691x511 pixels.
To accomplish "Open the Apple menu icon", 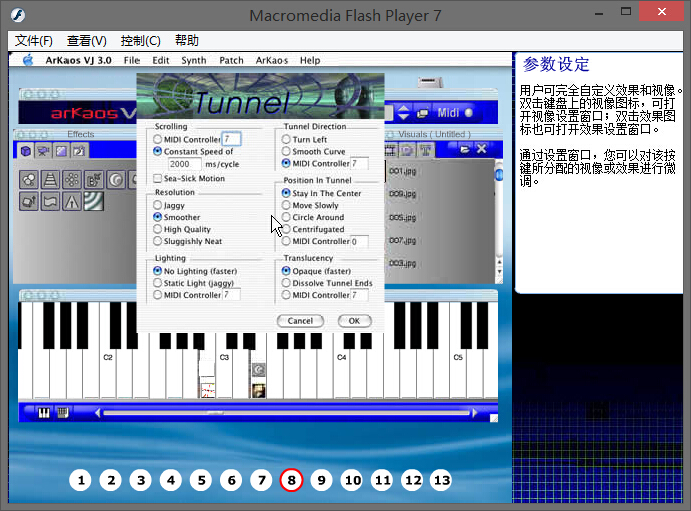I will coord(28,60).
